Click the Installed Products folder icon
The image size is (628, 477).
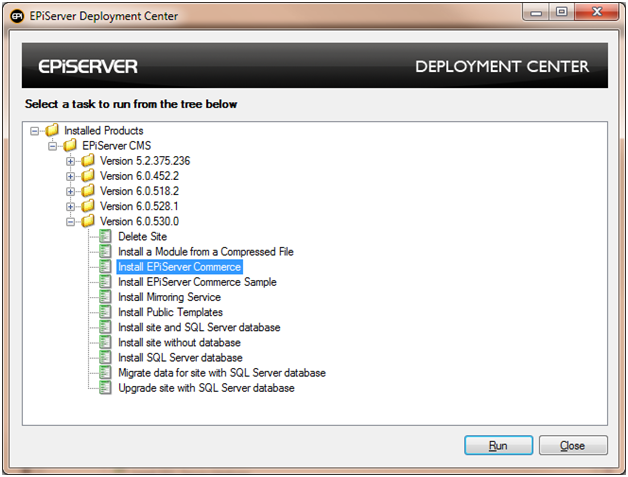pos(52,131)
